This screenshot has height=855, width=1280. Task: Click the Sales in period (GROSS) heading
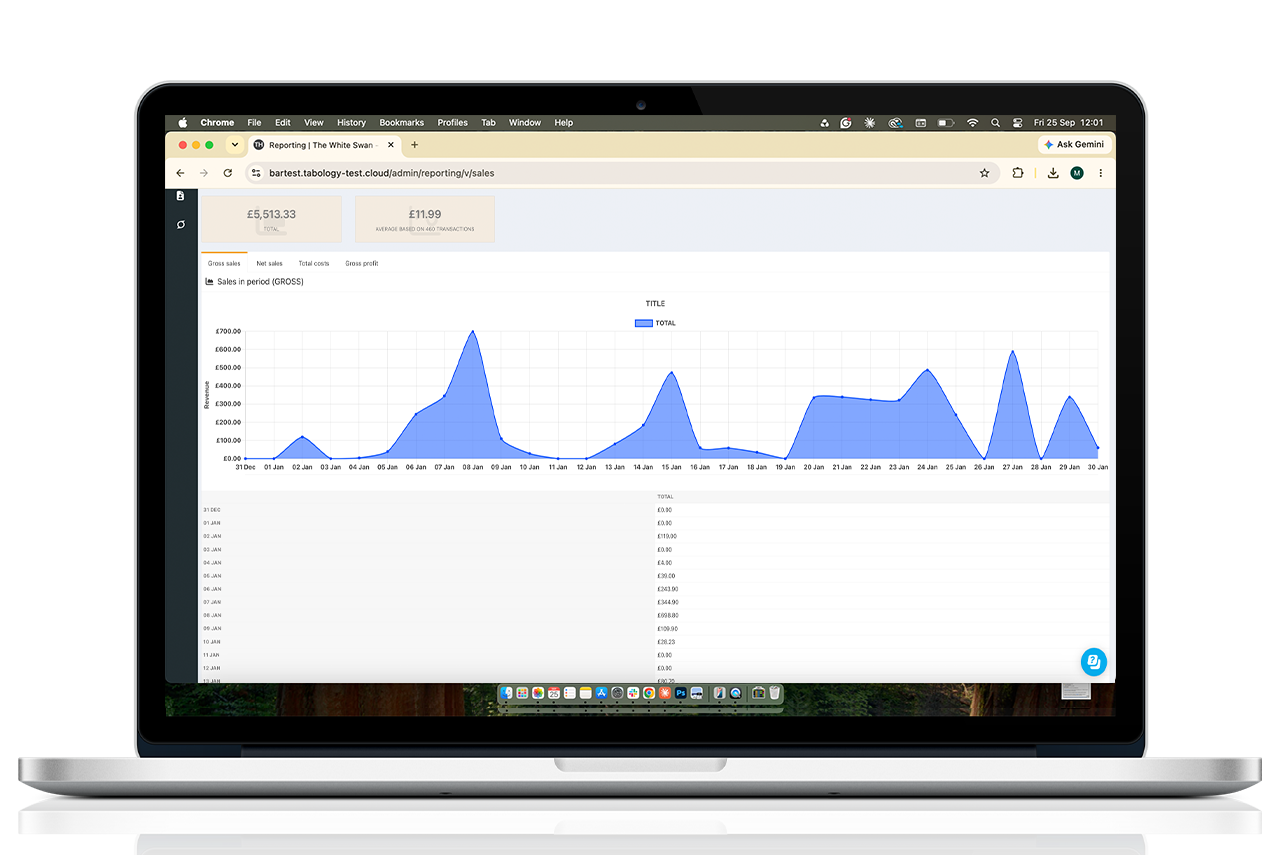point(260,282)
